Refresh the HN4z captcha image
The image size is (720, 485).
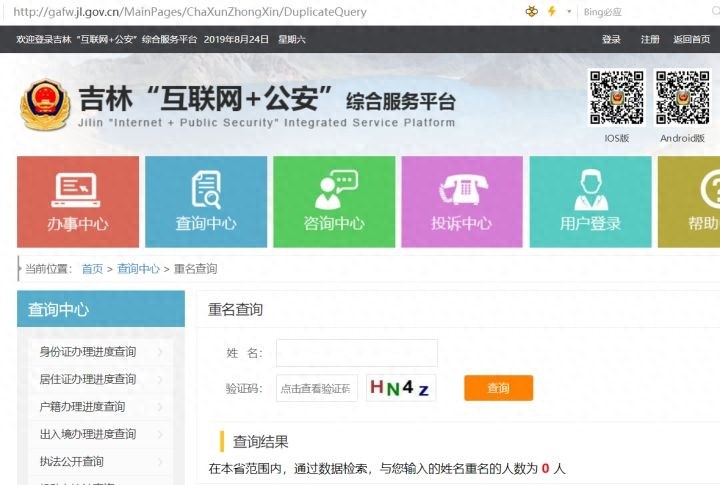tap(401, 388)
